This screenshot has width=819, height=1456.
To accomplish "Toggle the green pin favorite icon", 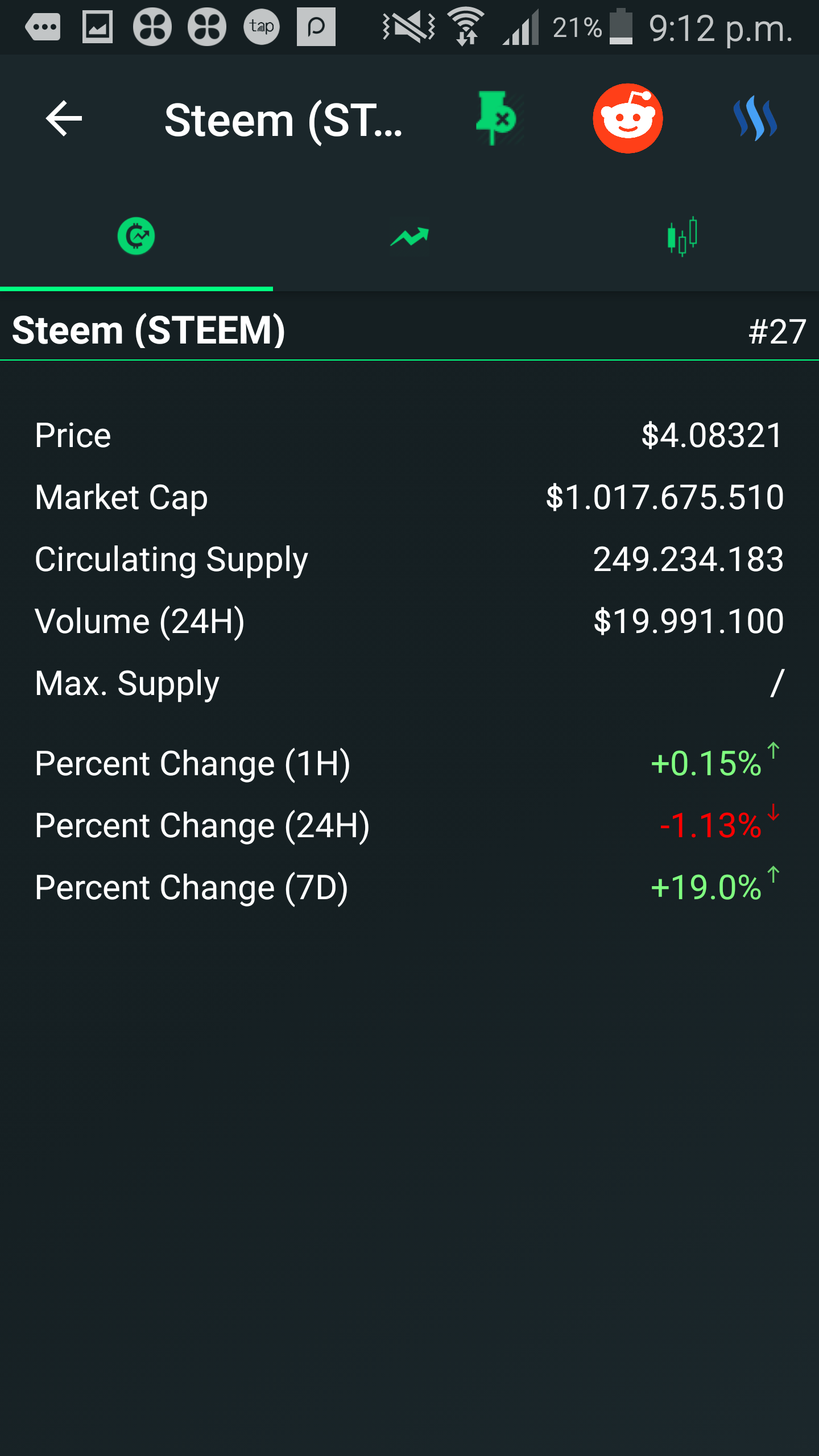I will click(496, 119).
